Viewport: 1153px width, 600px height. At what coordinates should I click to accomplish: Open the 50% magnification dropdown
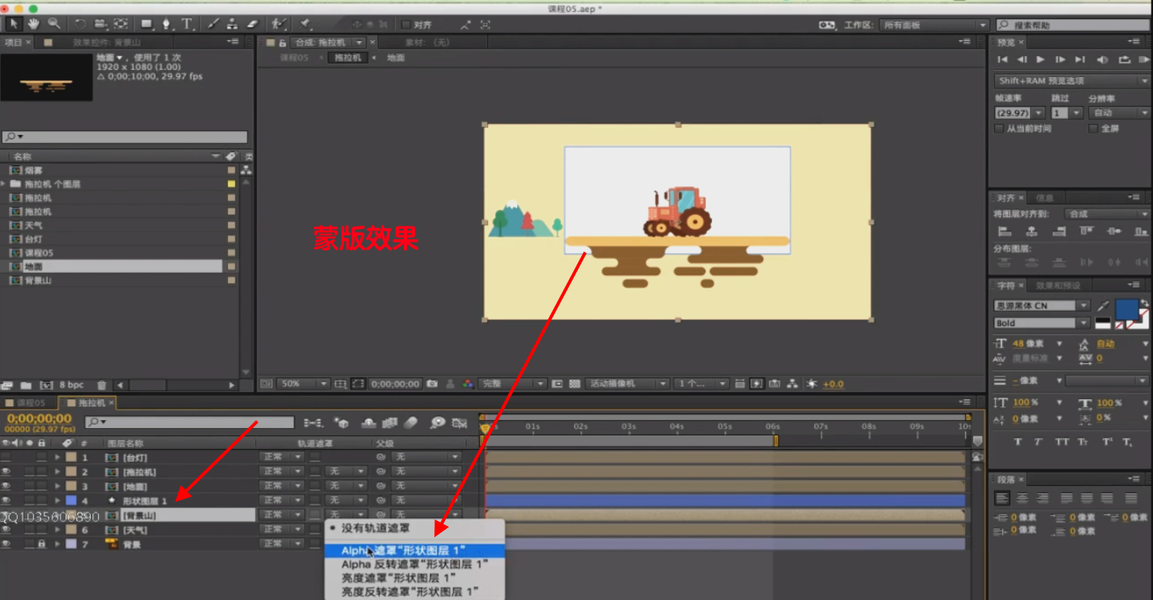tap(303, 384)
